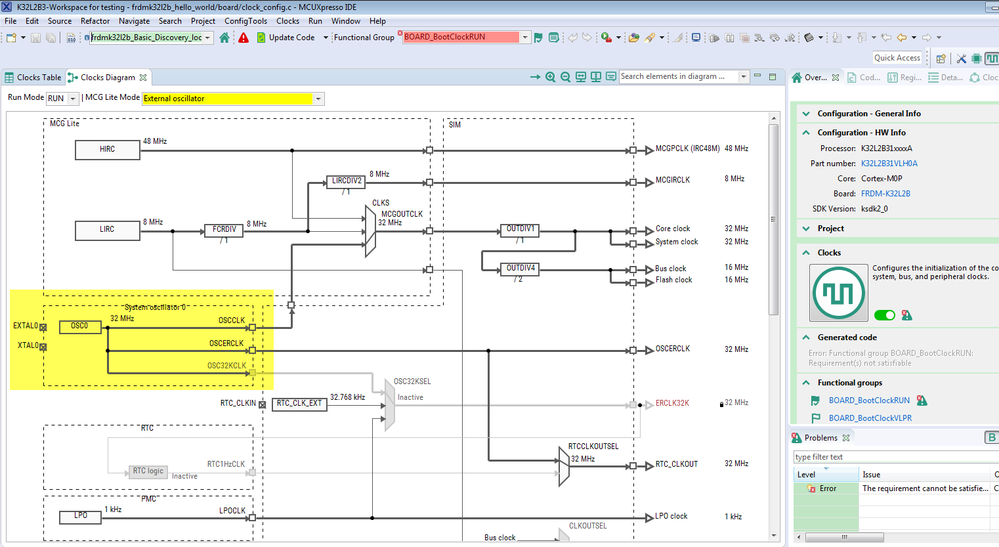This screenshot has height=547, width=999.
Task: Click the green flag icon after Functional Group
Action: pyautogui.click(x=538, y=38)
